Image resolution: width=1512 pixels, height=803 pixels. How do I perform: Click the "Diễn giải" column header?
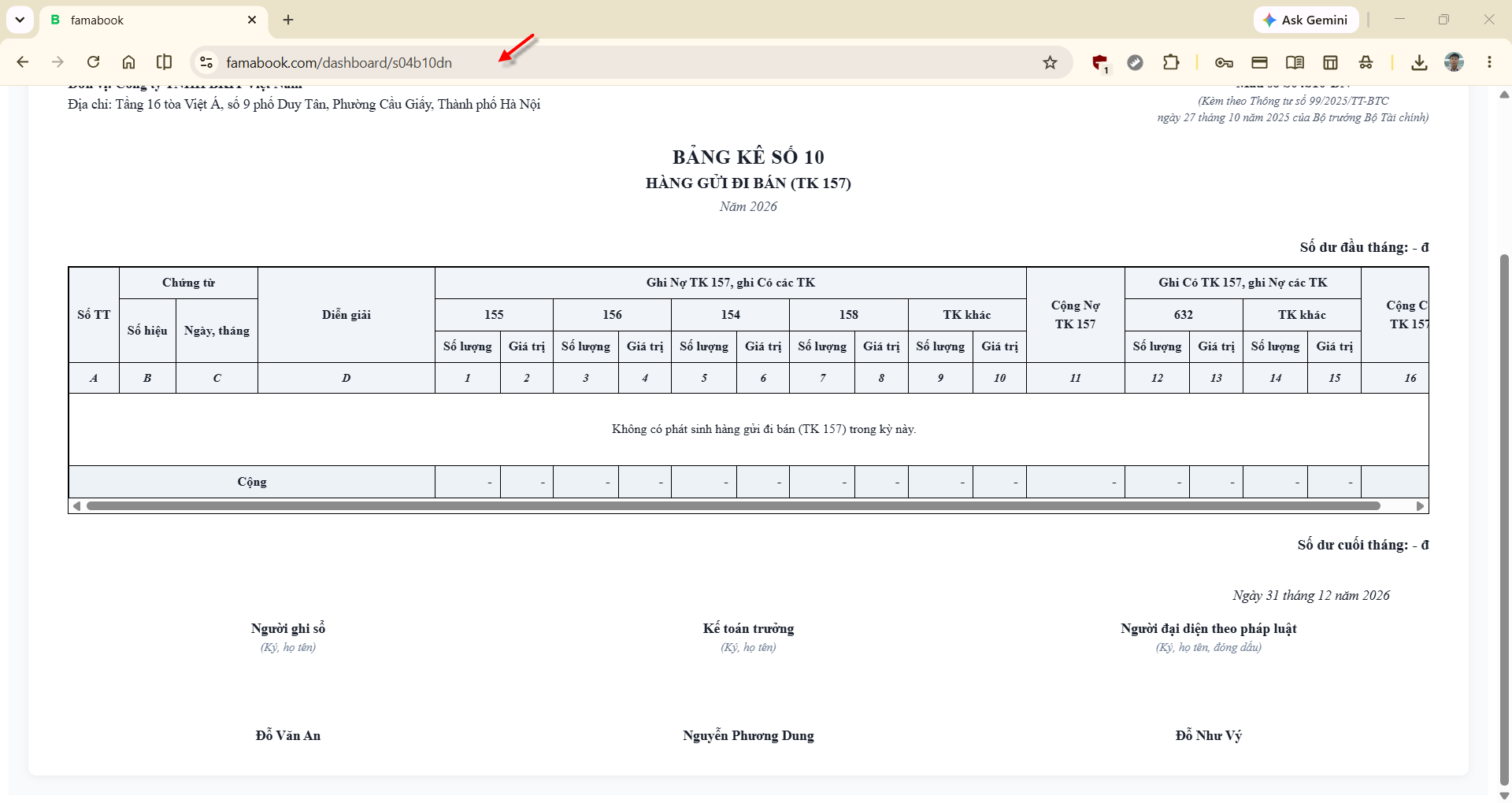click(346, 315)
